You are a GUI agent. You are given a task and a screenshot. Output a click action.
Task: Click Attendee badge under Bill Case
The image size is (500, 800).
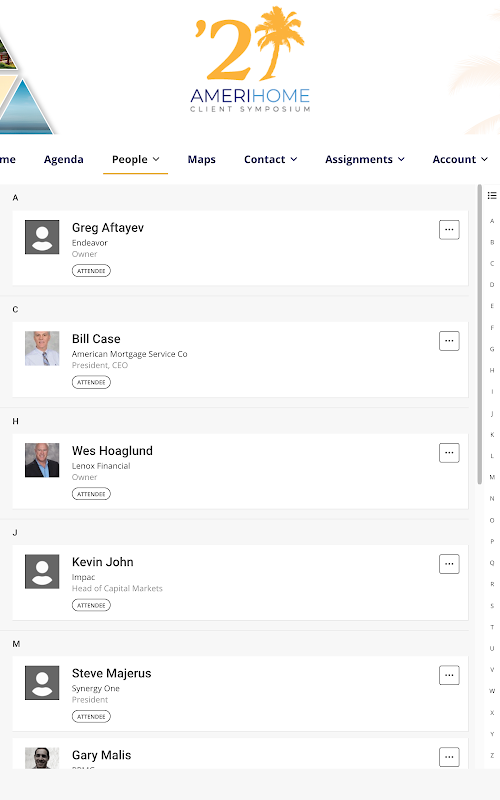(91, 382)
